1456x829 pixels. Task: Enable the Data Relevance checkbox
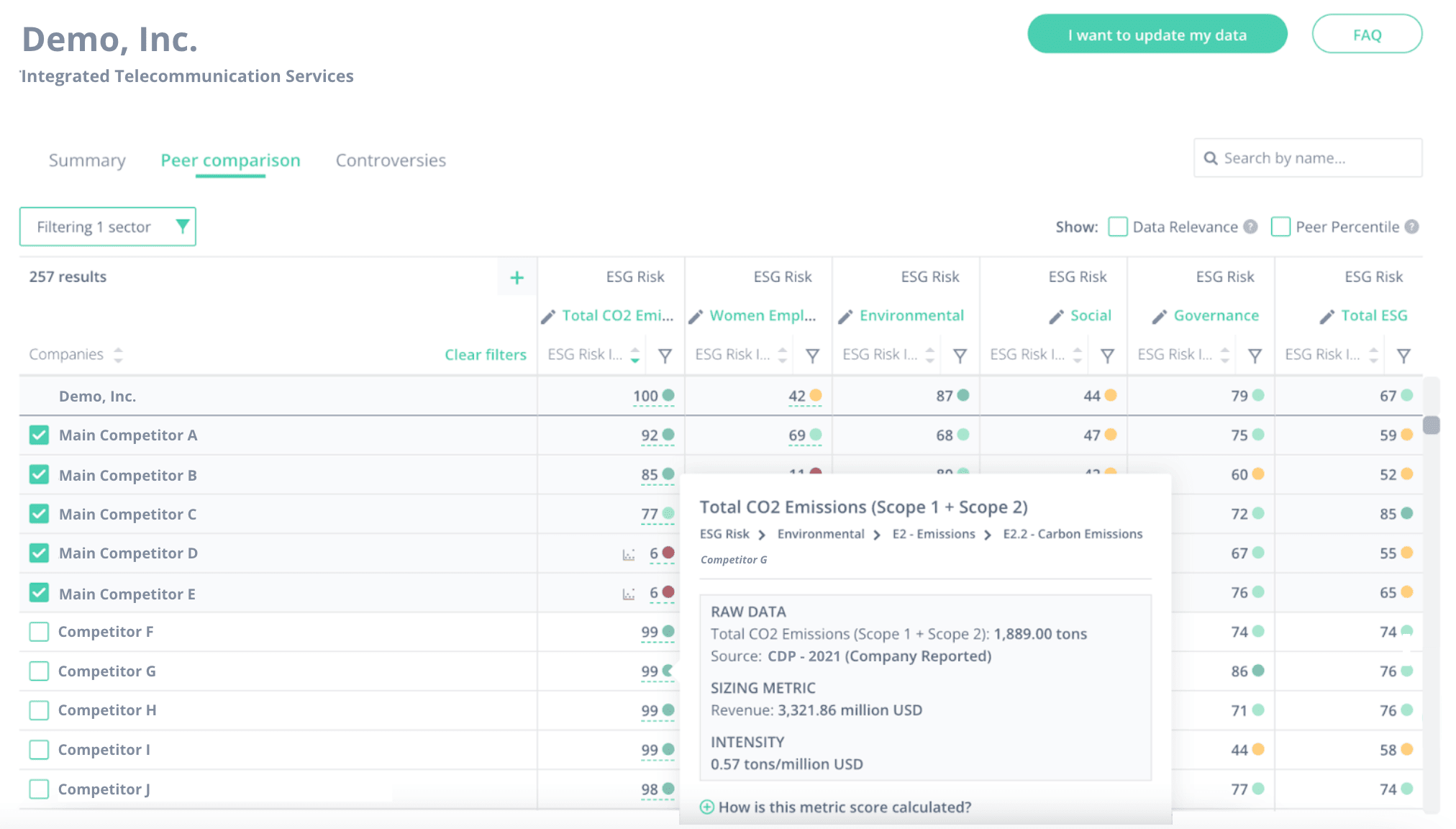(x=1117, y=227)
